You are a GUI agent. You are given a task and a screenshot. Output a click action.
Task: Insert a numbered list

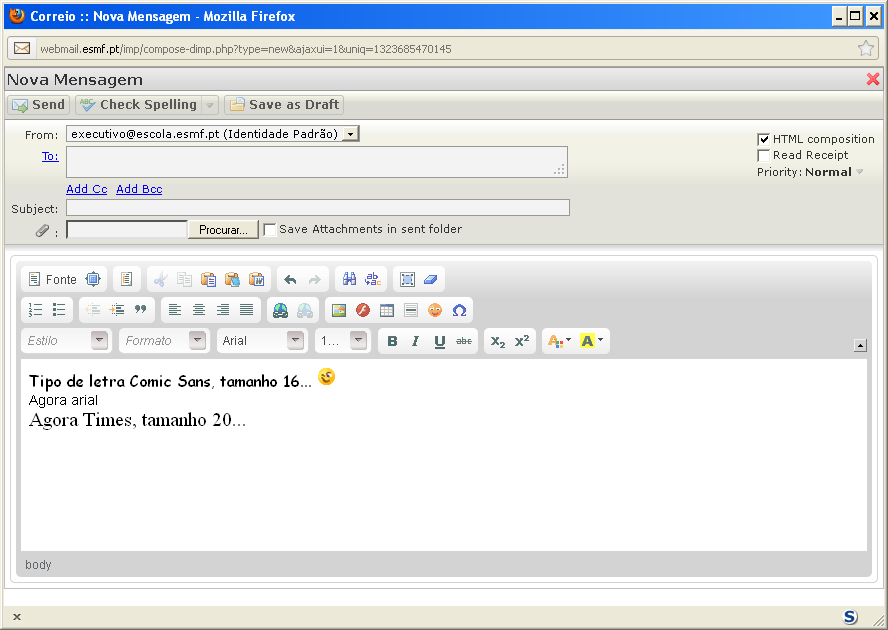click(35, 310)
